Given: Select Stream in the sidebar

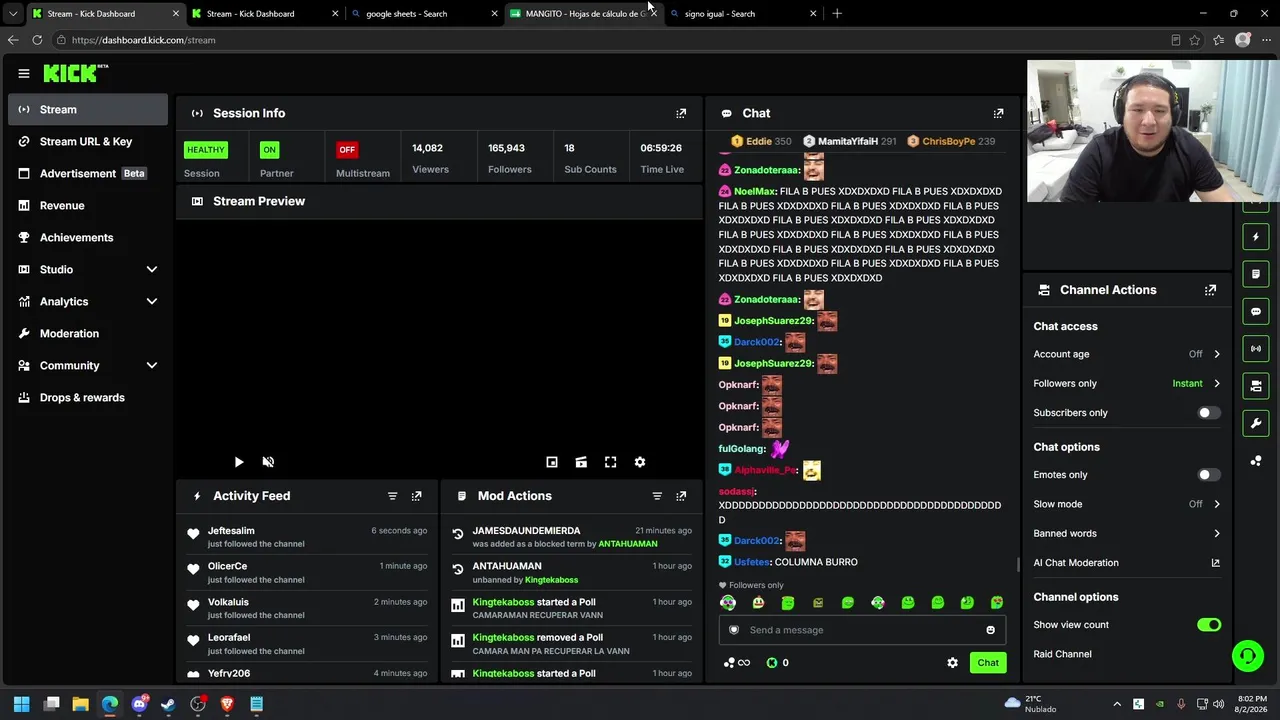Looking at the screenshot, I should pyautogui.click(x=88, y=109).
